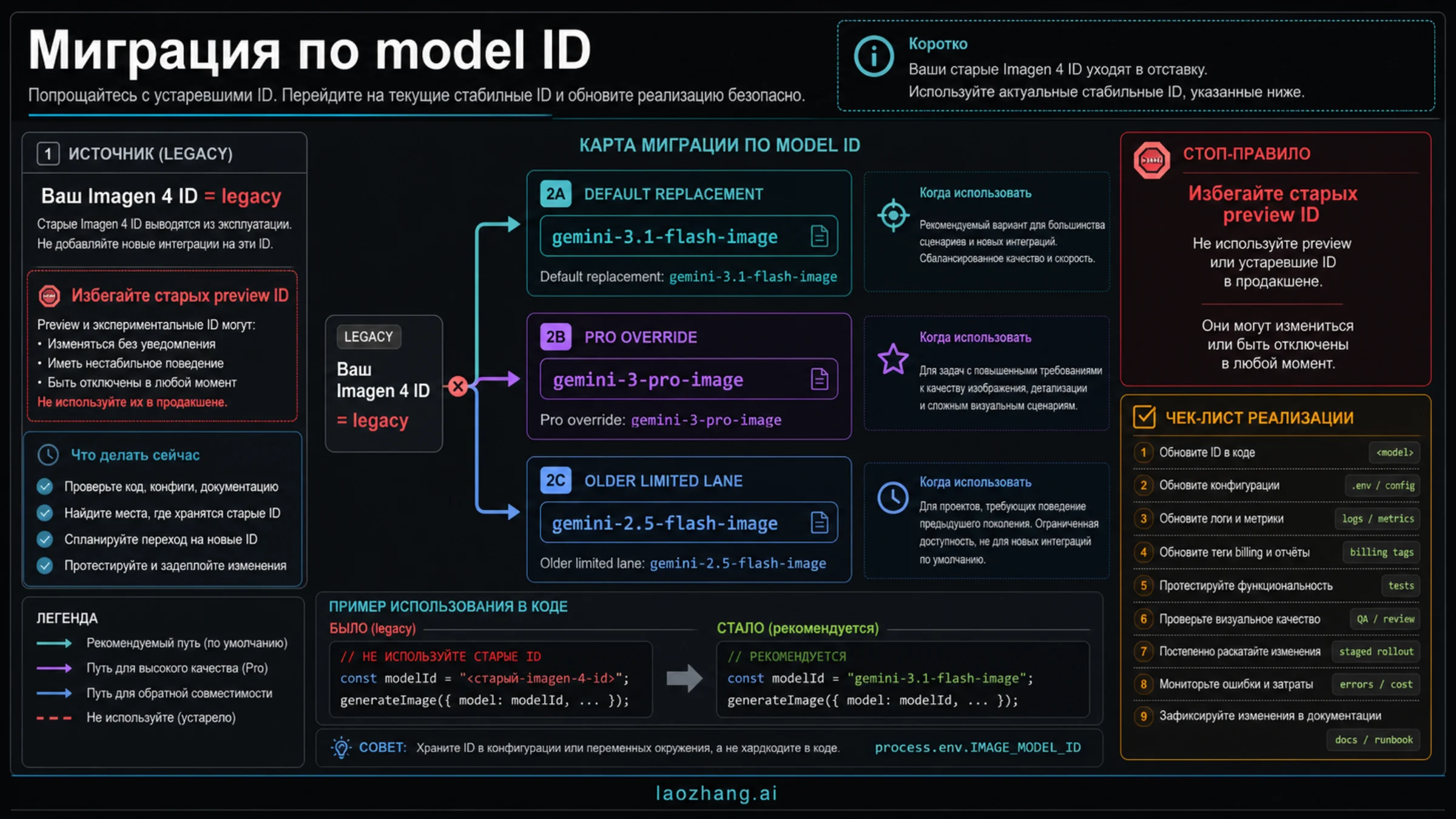This screenshot has height=819, width=1456.
Task: Toggle checkmark for Спланируйте переход на новые ID
Action: coord(44,539)
